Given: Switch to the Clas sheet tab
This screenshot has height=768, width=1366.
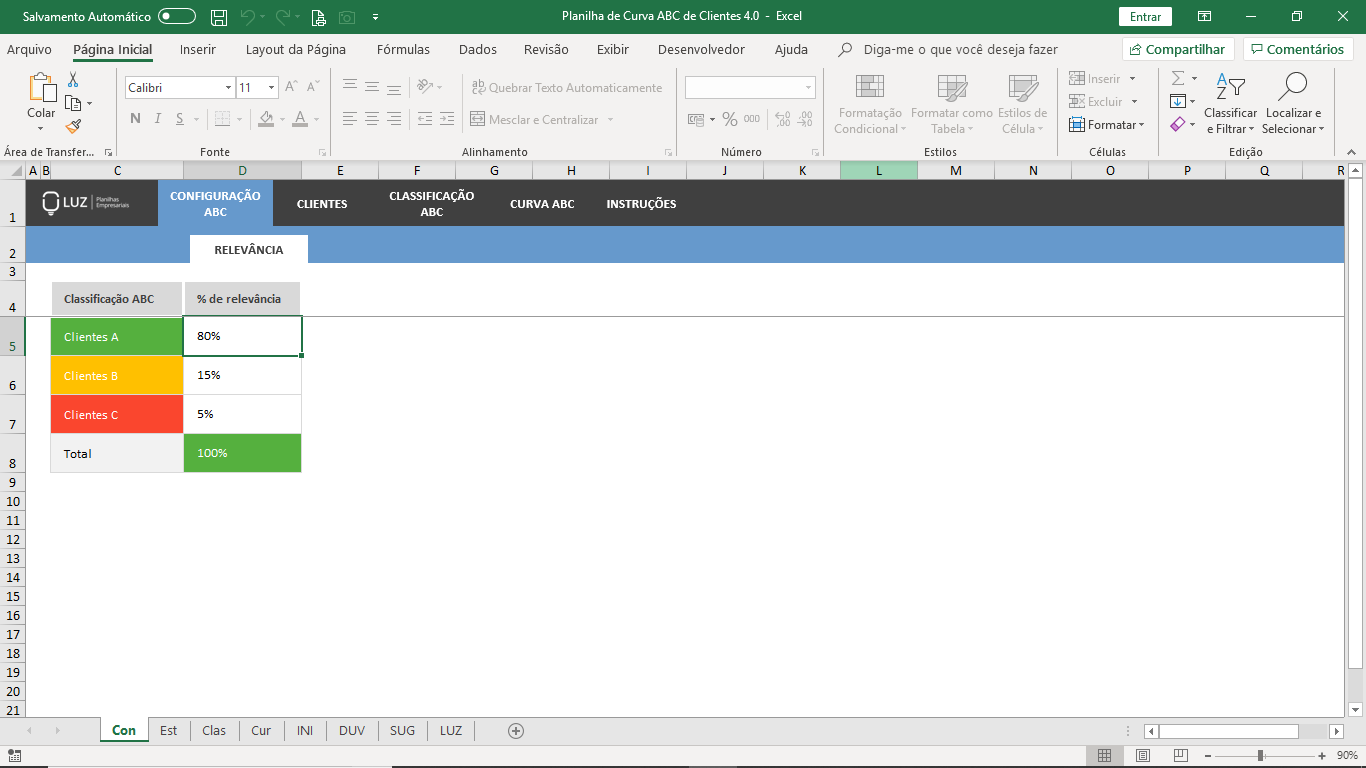Looking at the screenshot, I should tap(214, 731).
